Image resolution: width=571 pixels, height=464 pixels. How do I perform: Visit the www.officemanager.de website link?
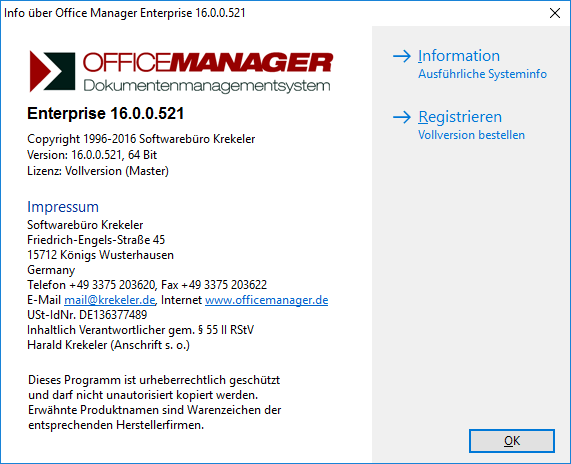coord(267,300)
